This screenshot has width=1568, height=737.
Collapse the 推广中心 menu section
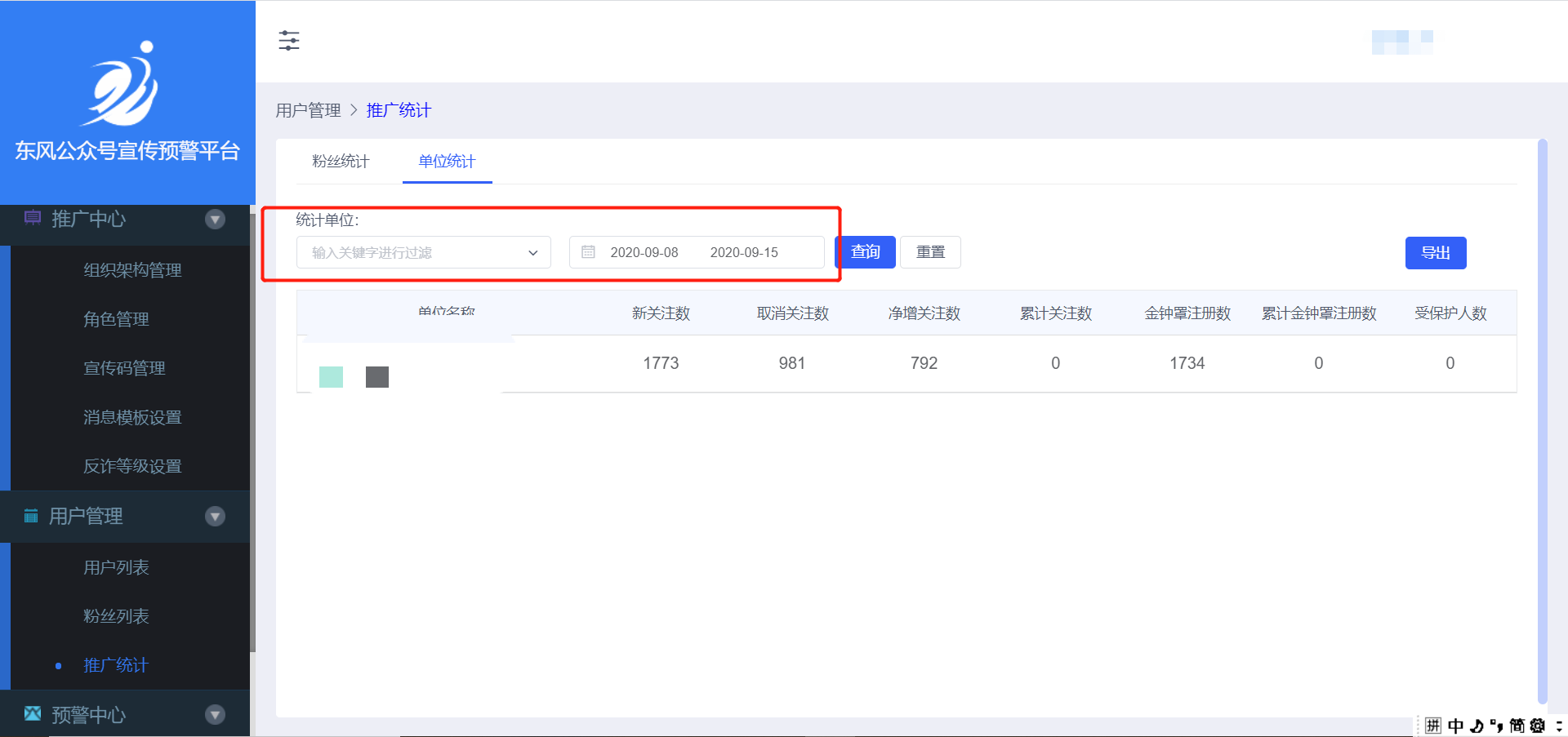pyautogui.click(x=216, y=219)
